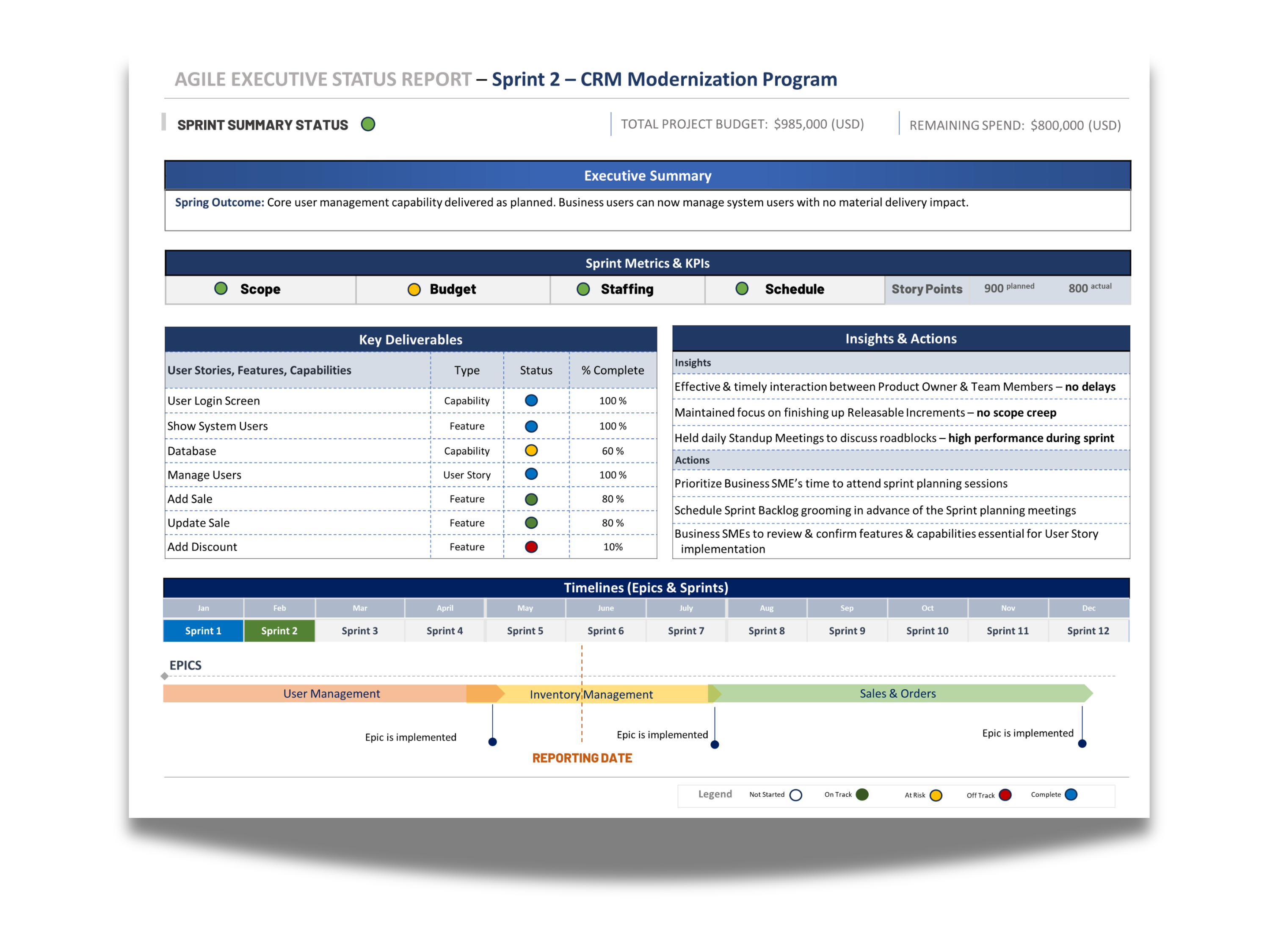Click the Jan month header
1270x952 pixels.
coord(203,608)
